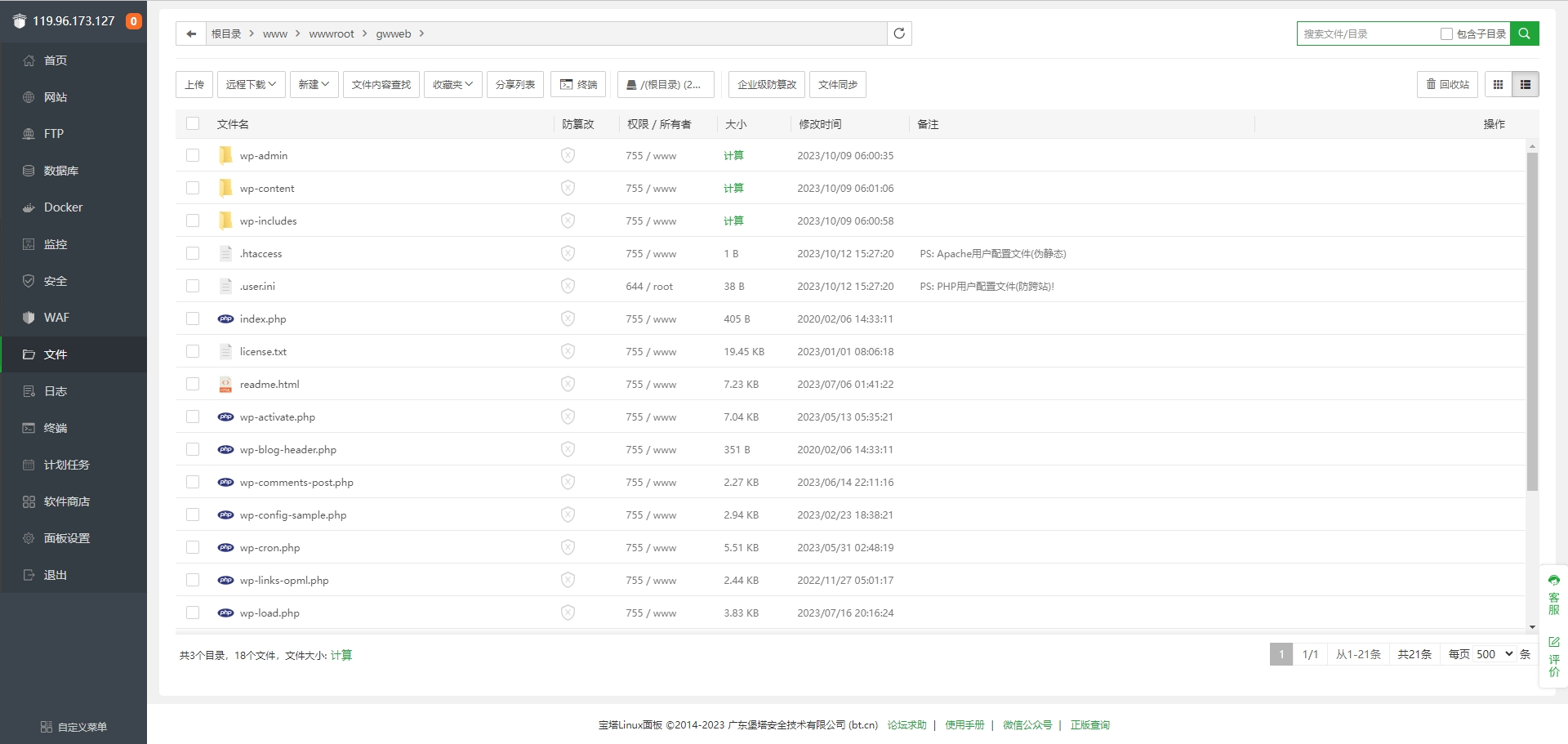Expand the 新建 dropdown
The height and width of the screenshot is (744, 1568).
pyautogui.click(x=314, y=84)
